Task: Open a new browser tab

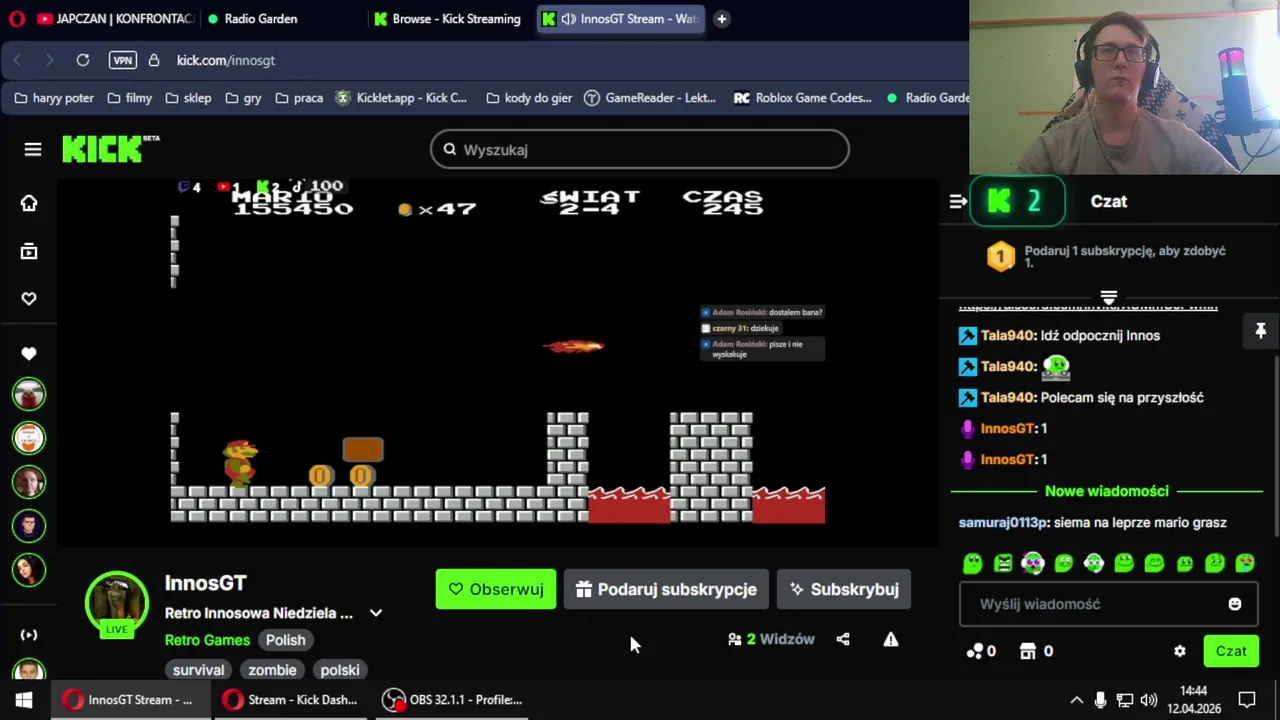Action: 721,19
